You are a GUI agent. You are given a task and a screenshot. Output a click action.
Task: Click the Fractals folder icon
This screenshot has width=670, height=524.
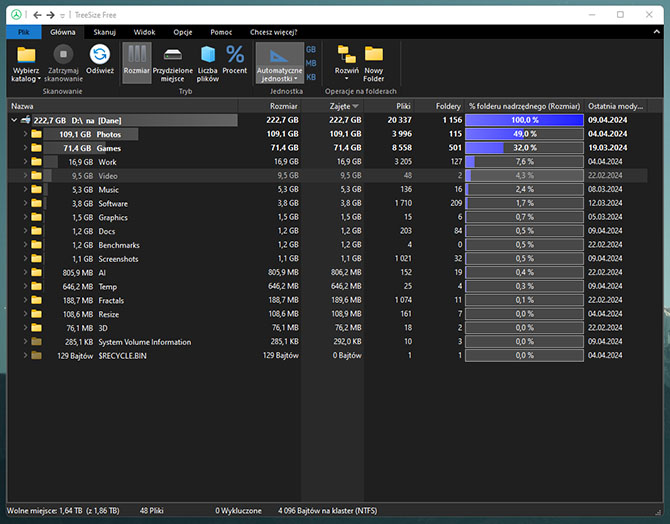click(x=37, y=300)
